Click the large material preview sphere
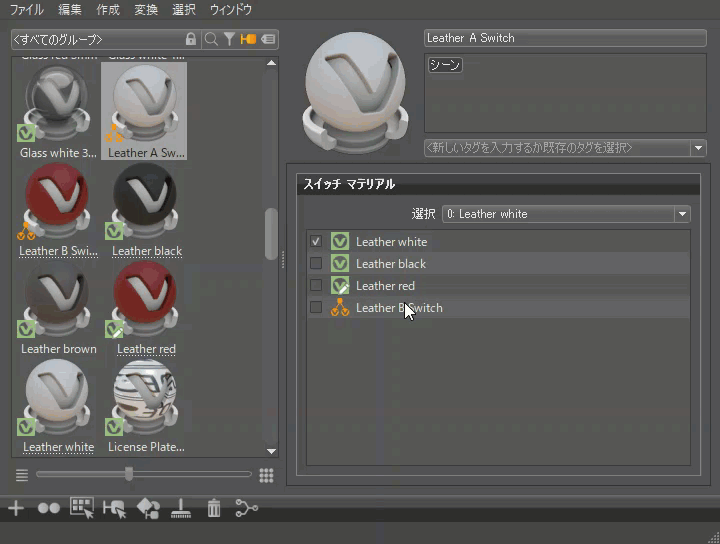 356,94
